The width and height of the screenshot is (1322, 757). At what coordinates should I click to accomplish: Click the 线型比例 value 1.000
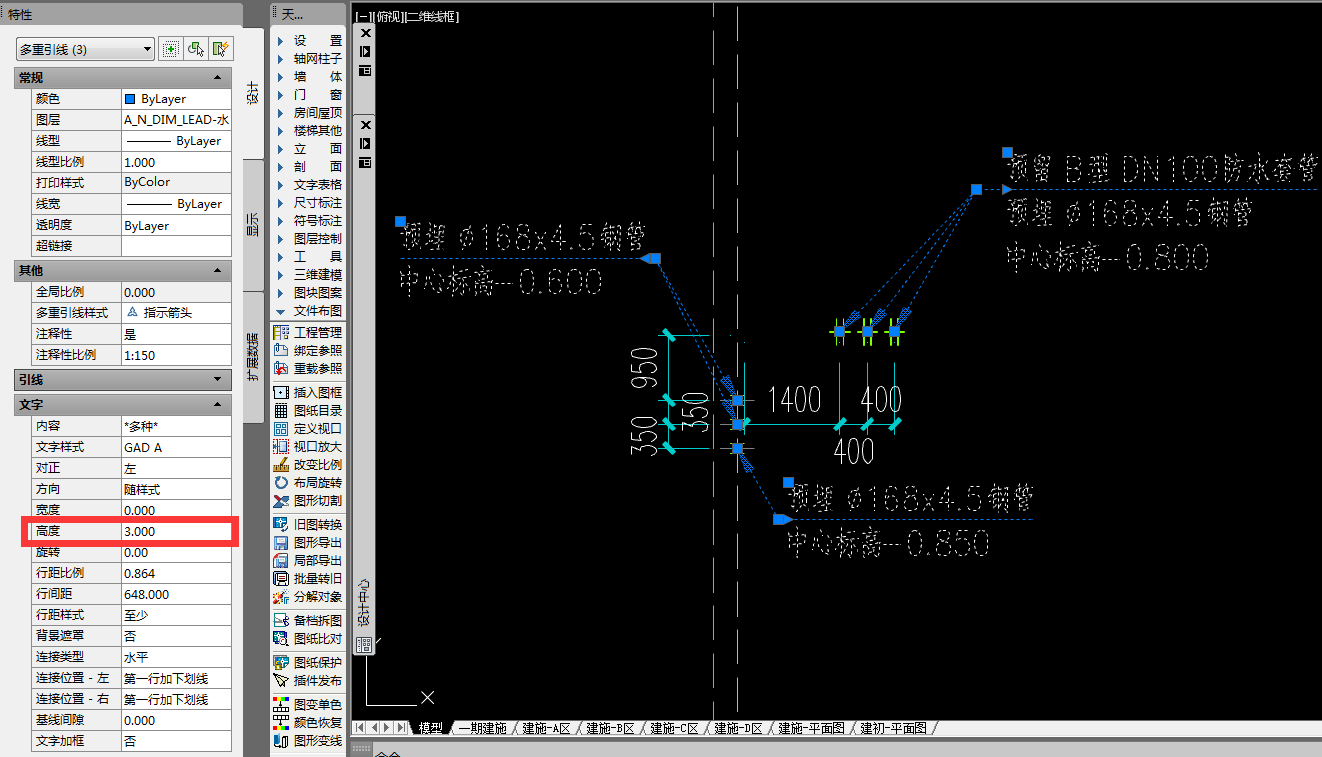[x=176, y=162]
